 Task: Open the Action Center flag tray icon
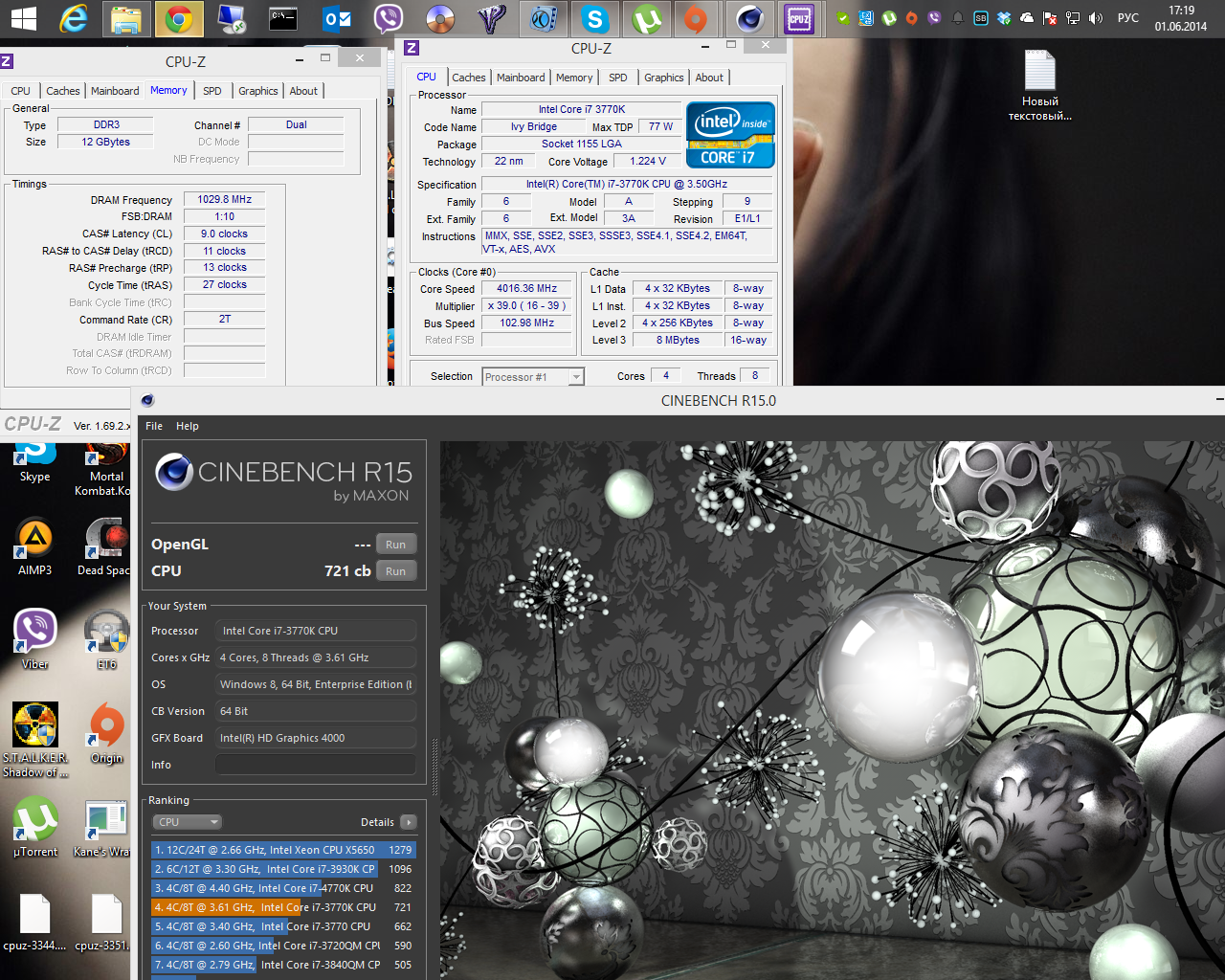[1050, 18]
